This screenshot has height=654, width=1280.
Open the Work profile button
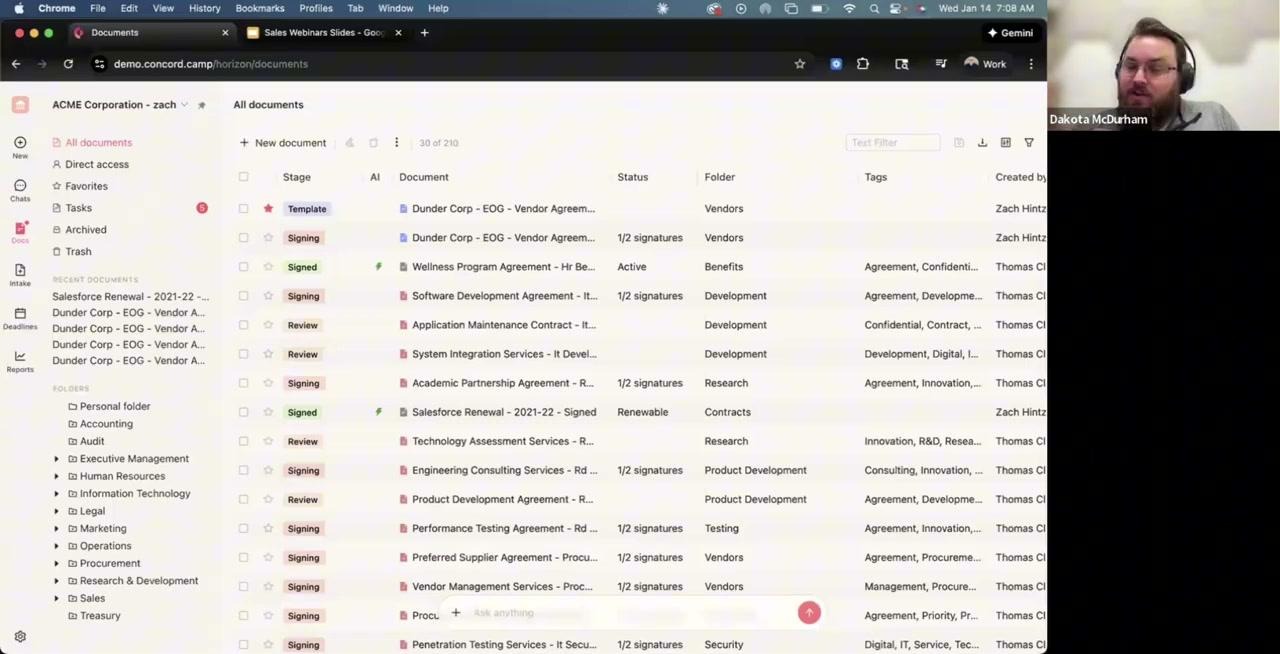[x=984, y=64]
